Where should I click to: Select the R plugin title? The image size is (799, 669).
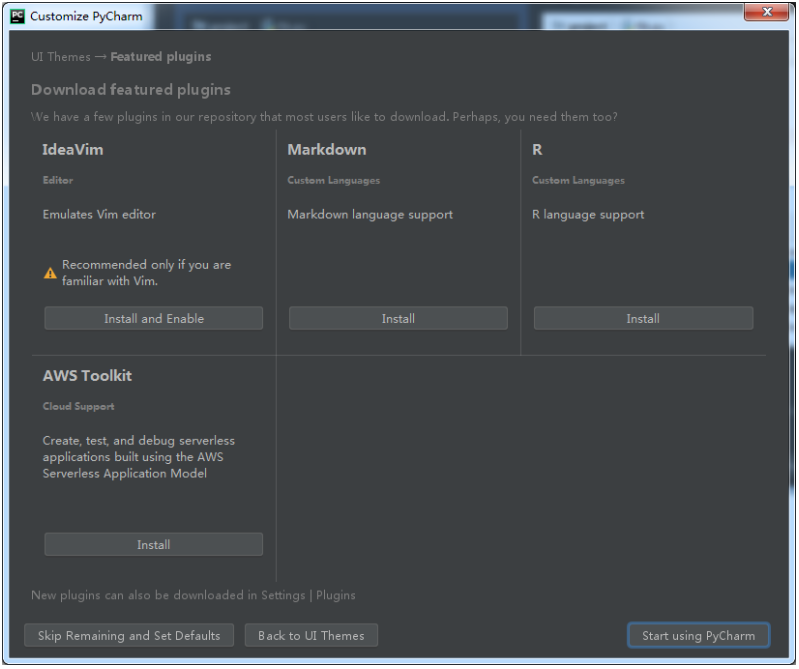click(x=537, y=150)
